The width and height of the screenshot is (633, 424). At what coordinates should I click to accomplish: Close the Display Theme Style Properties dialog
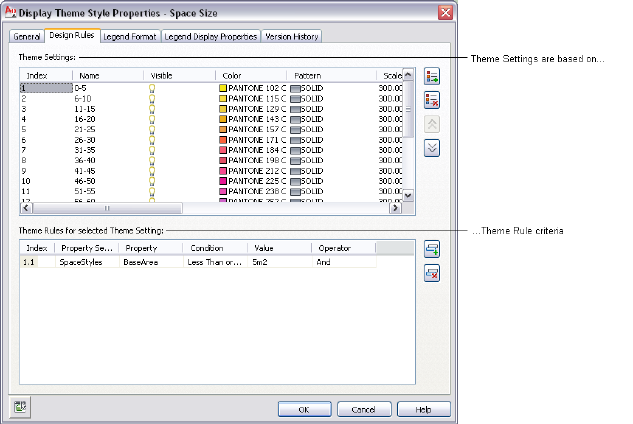pos(445,13)
